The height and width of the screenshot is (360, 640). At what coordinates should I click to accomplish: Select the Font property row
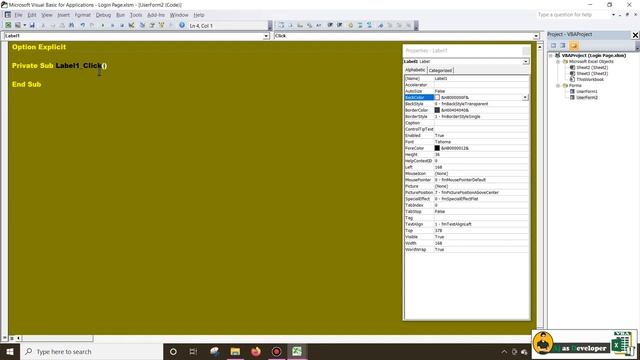467,142
